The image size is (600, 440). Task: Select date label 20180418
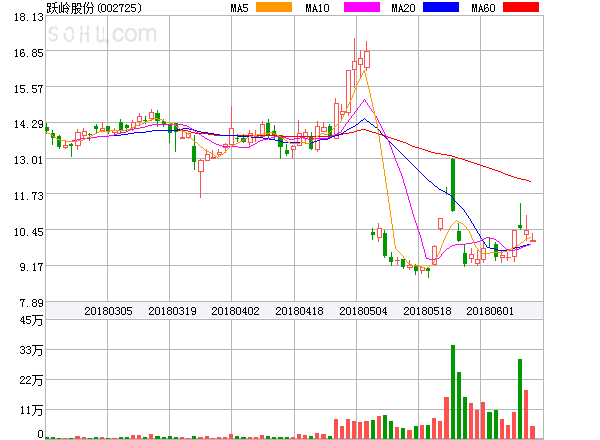(299, 311)
